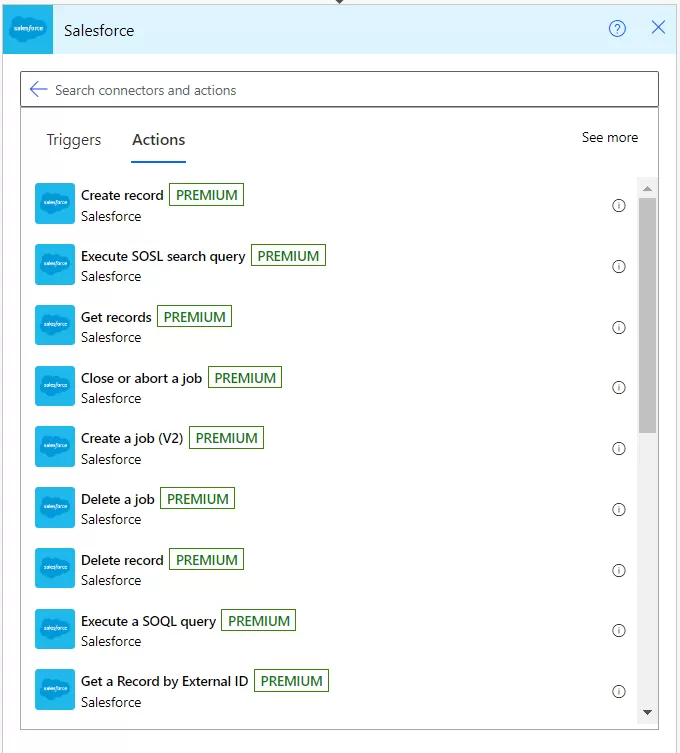Choose Get a Record by External ID
The width and height of the screenshot is (680, 753).
point(164,682)
